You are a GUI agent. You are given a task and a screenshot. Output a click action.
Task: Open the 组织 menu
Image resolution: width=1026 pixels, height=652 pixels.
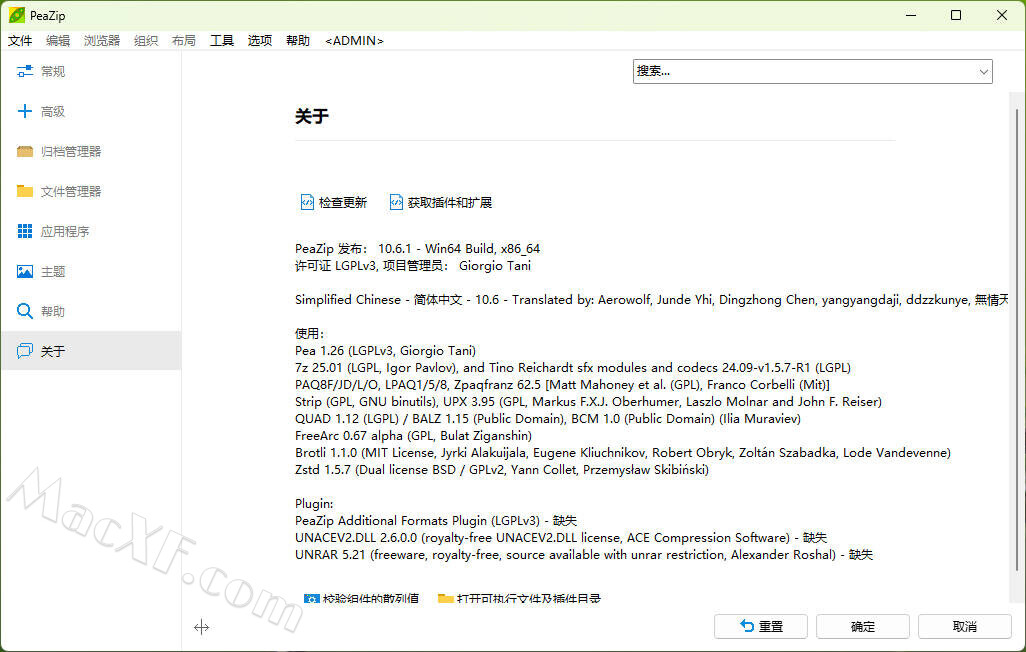pyautogui.click(x=146, y=41)
